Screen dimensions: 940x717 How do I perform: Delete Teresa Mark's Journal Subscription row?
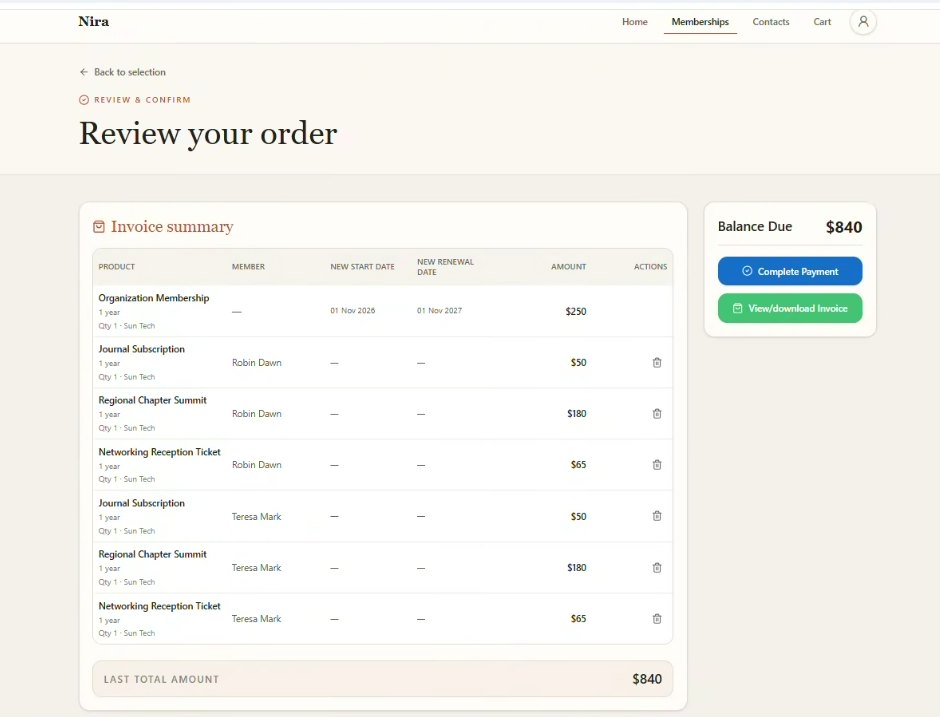point(657,516)
